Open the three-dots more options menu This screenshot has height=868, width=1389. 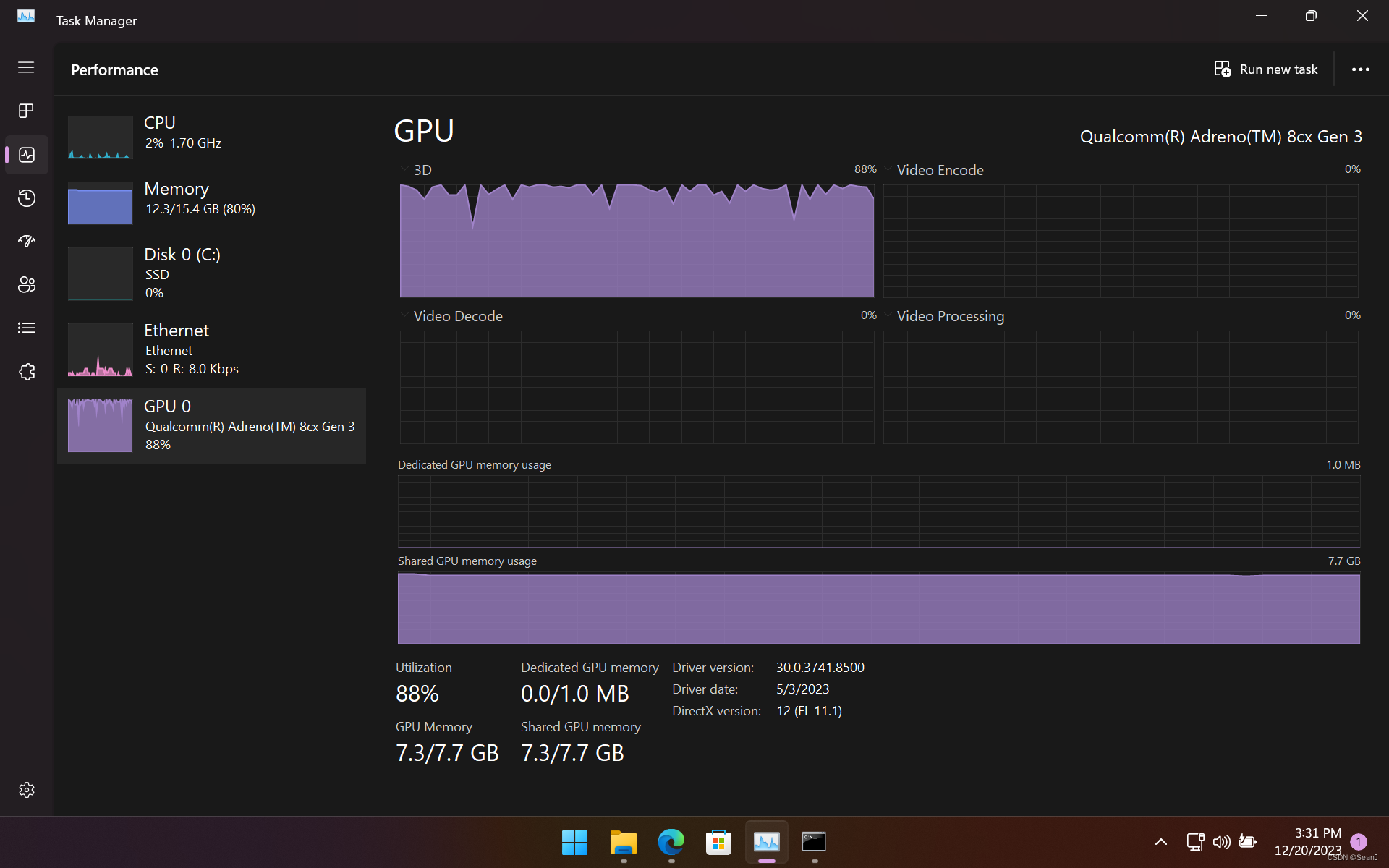pos(1360,69)
